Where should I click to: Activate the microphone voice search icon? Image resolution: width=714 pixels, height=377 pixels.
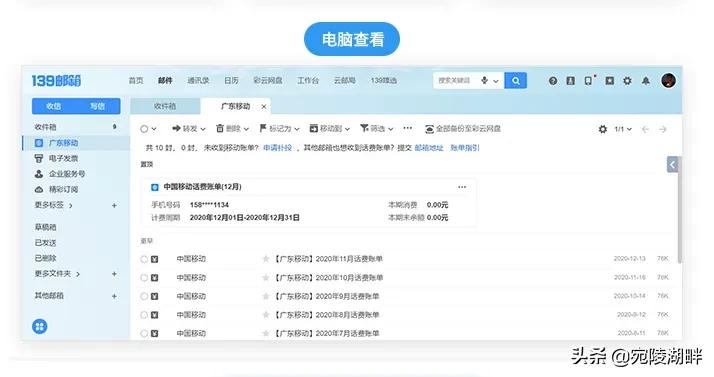(x=484, y=81)
